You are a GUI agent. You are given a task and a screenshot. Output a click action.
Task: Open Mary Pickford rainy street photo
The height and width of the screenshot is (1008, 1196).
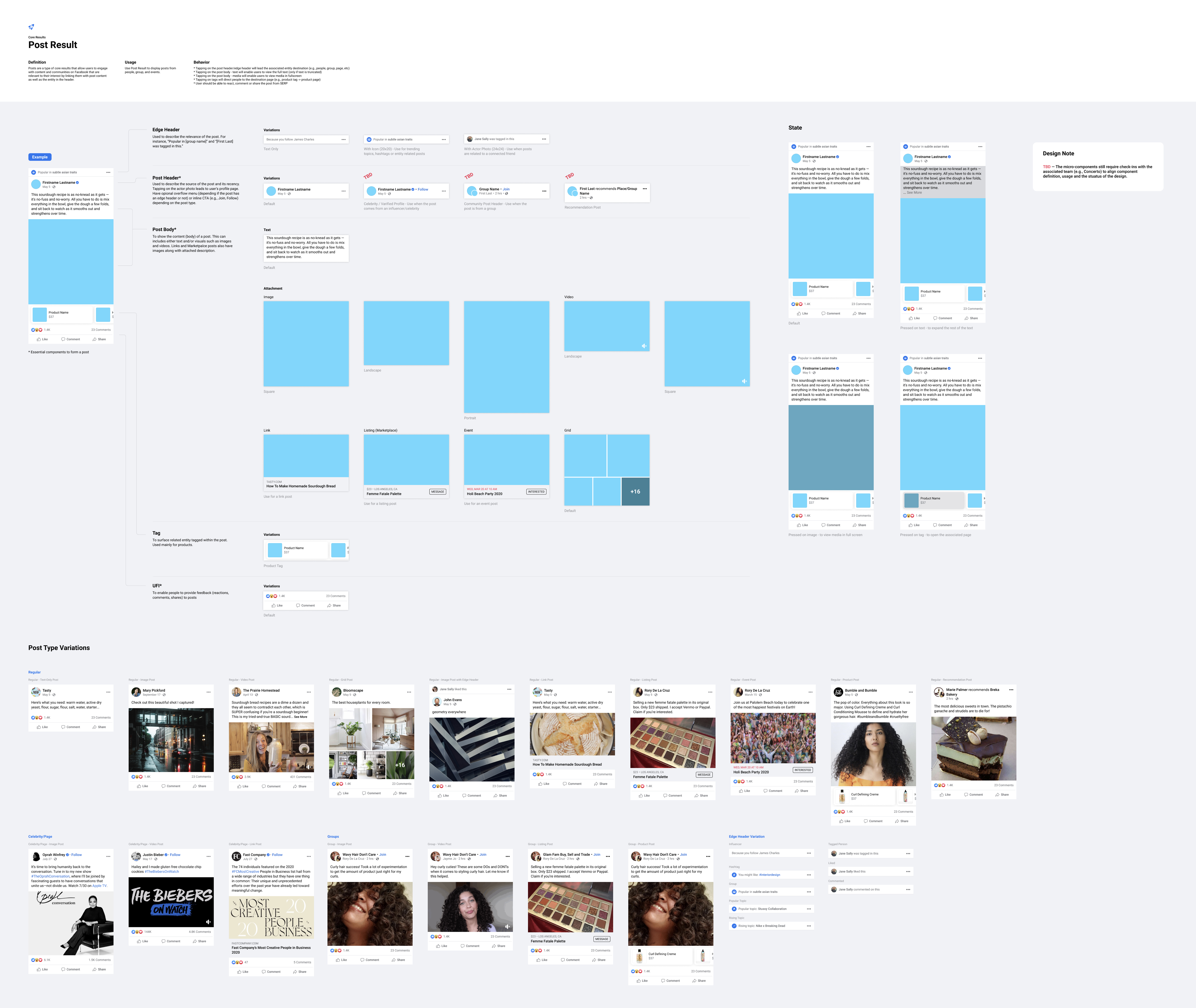171,741
